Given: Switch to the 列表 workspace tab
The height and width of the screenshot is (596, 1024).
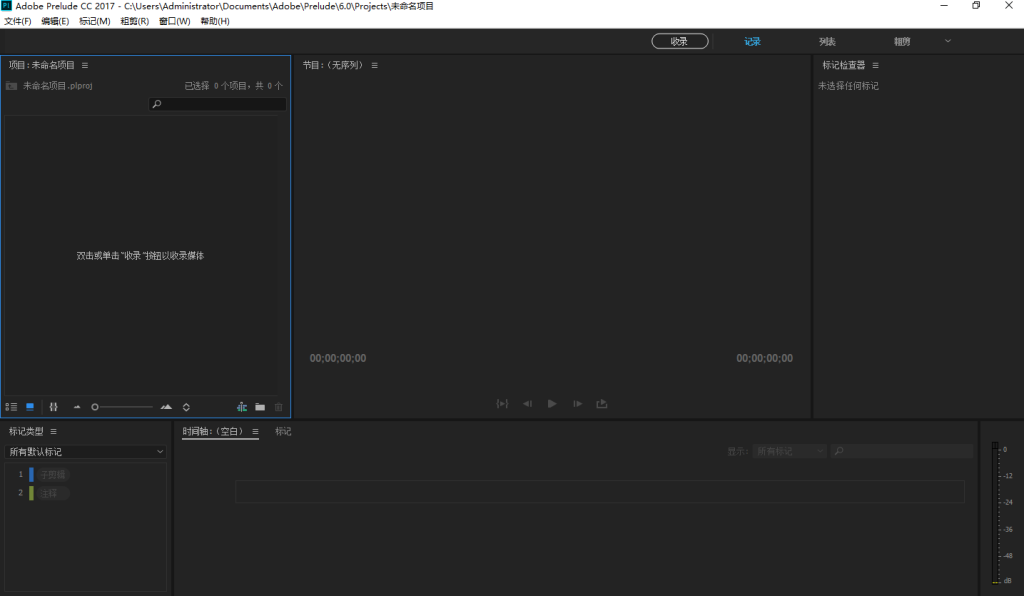Looking at the screenshot, I should pyautogui.click(x=828, y=41).
